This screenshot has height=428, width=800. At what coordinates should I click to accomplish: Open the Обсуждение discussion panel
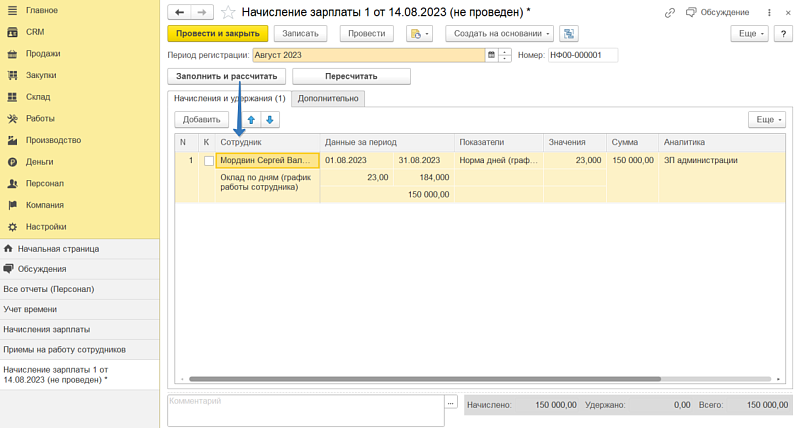718,12
